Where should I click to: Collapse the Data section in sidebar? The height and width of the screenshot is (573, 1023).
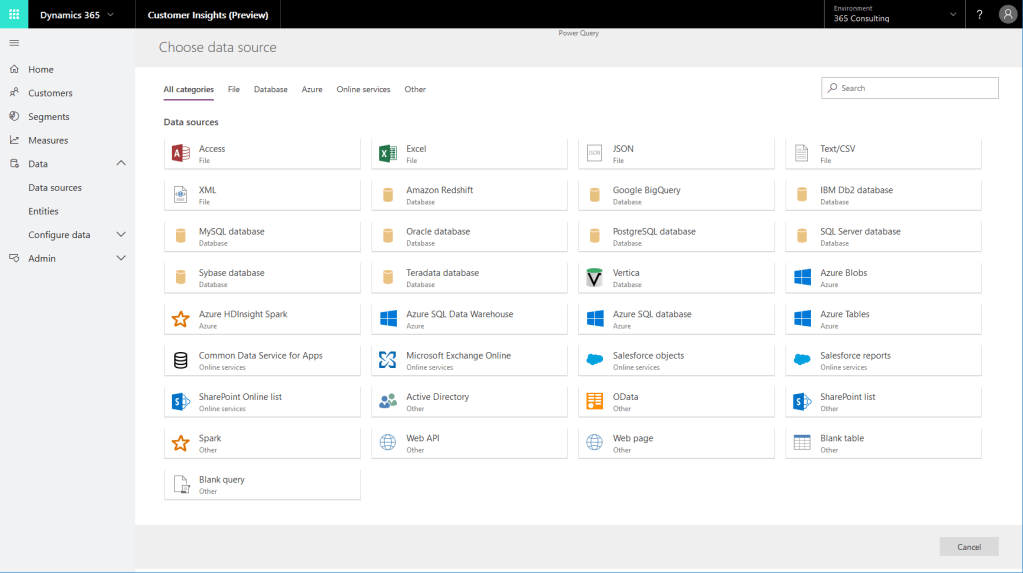point(121,164)
